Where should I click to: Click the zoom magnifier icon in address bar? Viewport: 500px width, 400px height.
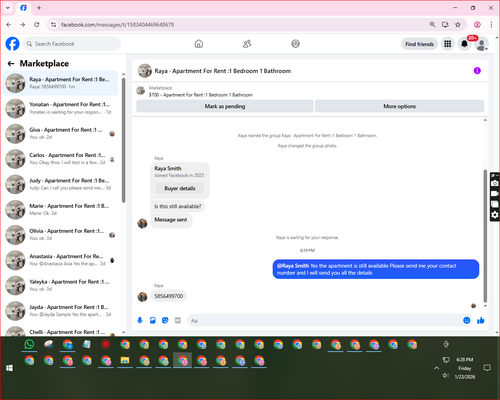pyautogui.click(x=432, y=24)
